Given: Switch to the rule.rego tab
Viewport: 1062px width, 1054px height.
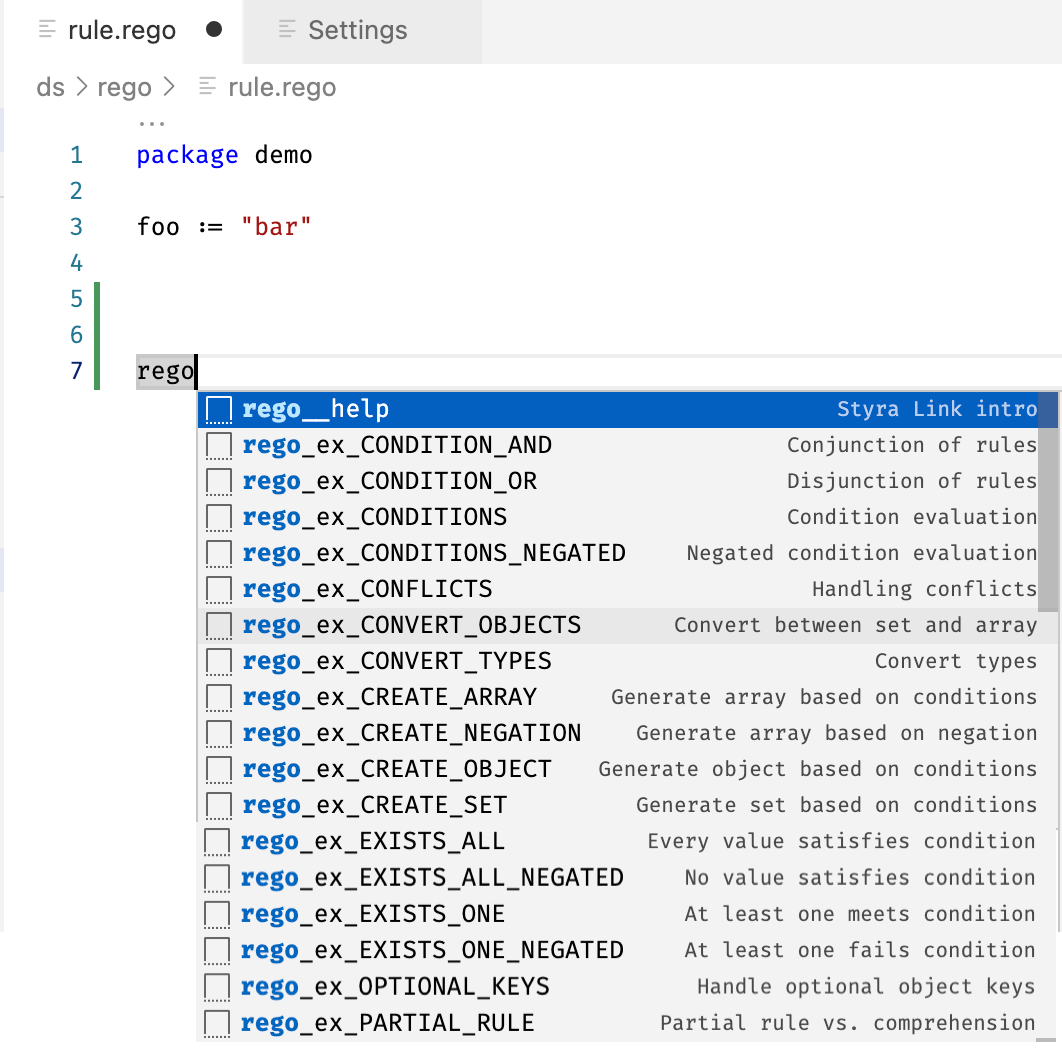Looking at the screenshot, I should pyautogui.click(x=123, y=30).
